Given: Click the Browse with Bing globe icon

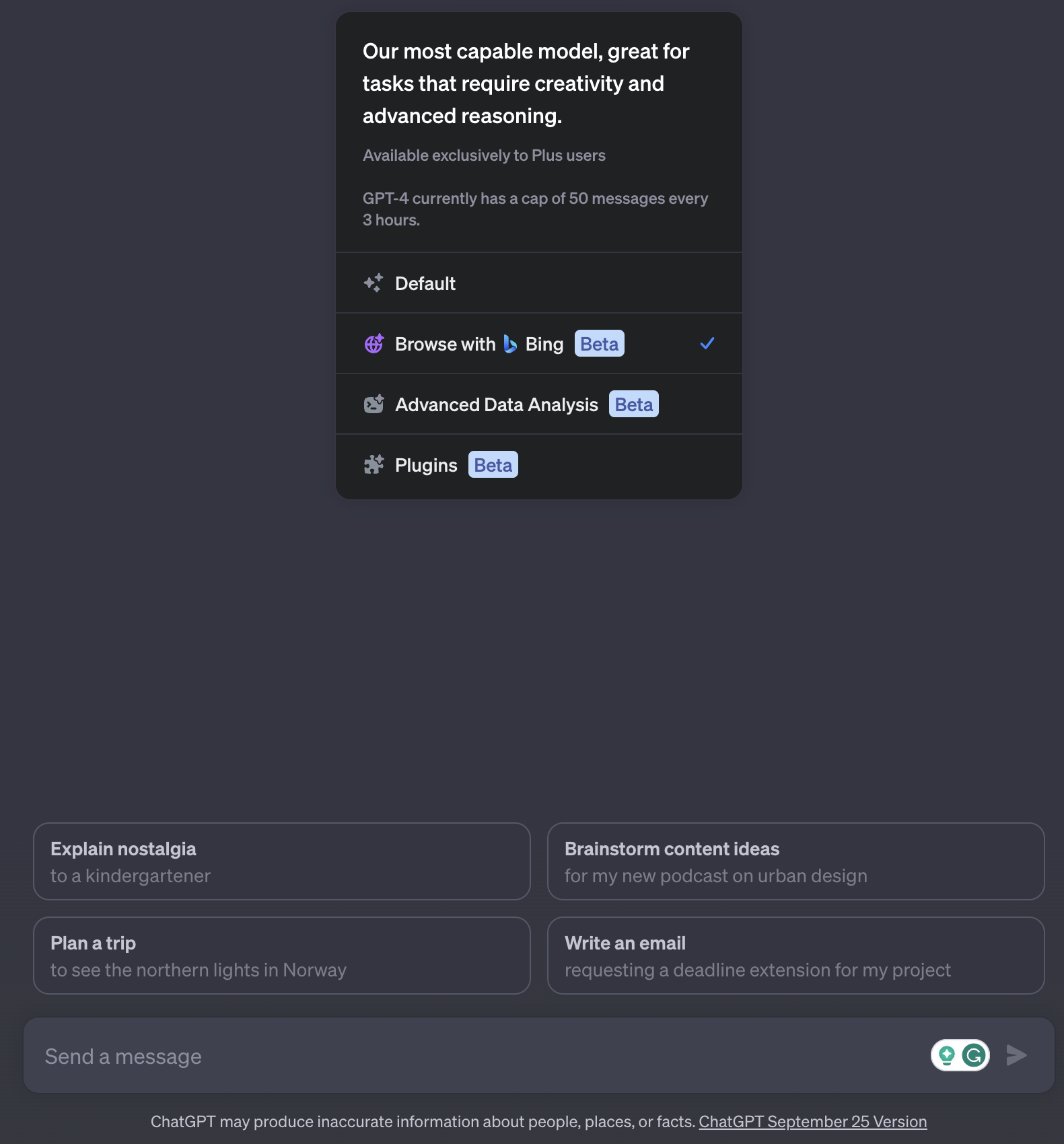Looking at the screenshot, I should click(374, 344).
